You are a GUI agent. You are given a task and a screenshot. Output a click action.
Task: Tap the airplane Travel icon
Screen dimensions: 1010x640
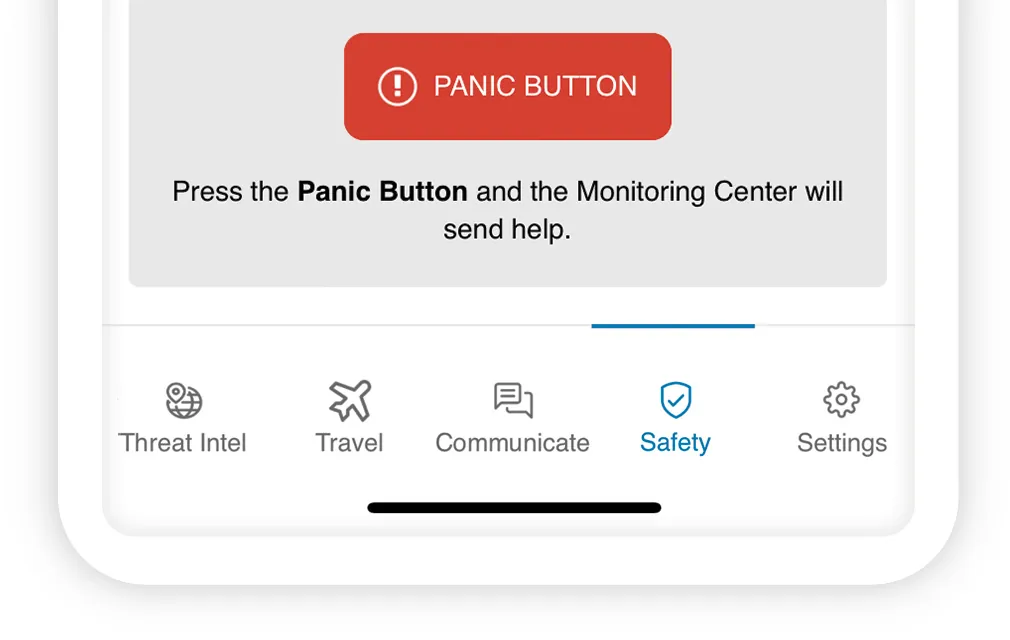[350, 400]
